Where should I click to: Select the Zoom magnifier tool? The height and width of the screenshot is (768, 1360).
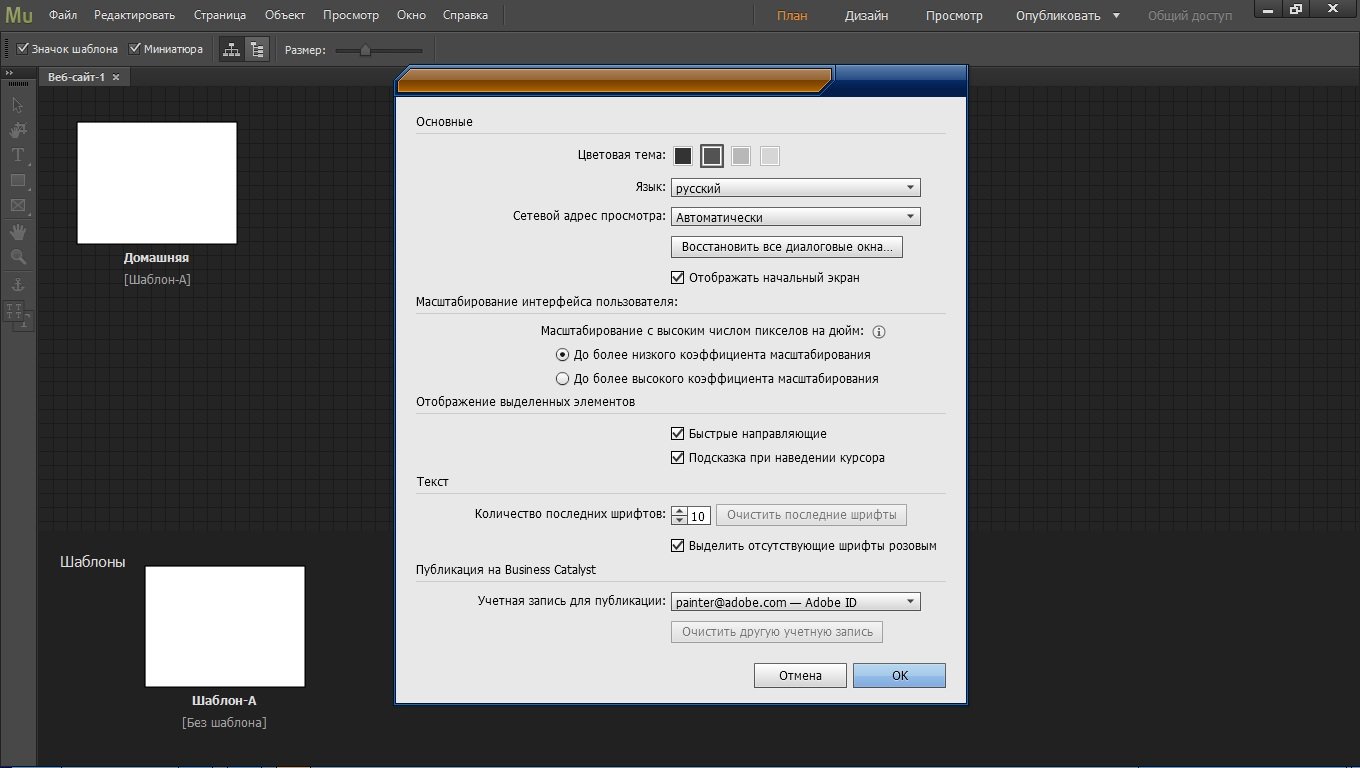click(18, 257)
